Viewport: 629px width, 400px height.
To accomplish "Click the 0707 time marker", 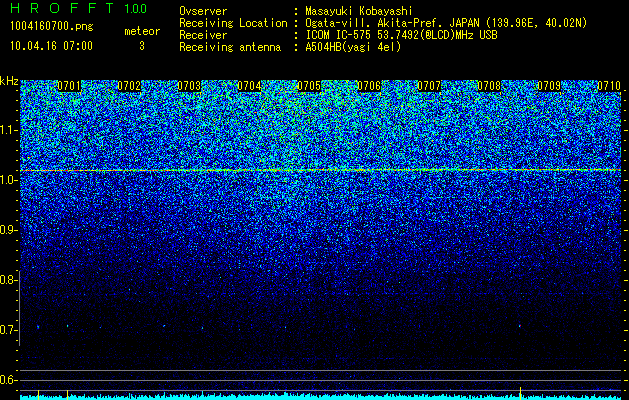I will pos(429,86).
